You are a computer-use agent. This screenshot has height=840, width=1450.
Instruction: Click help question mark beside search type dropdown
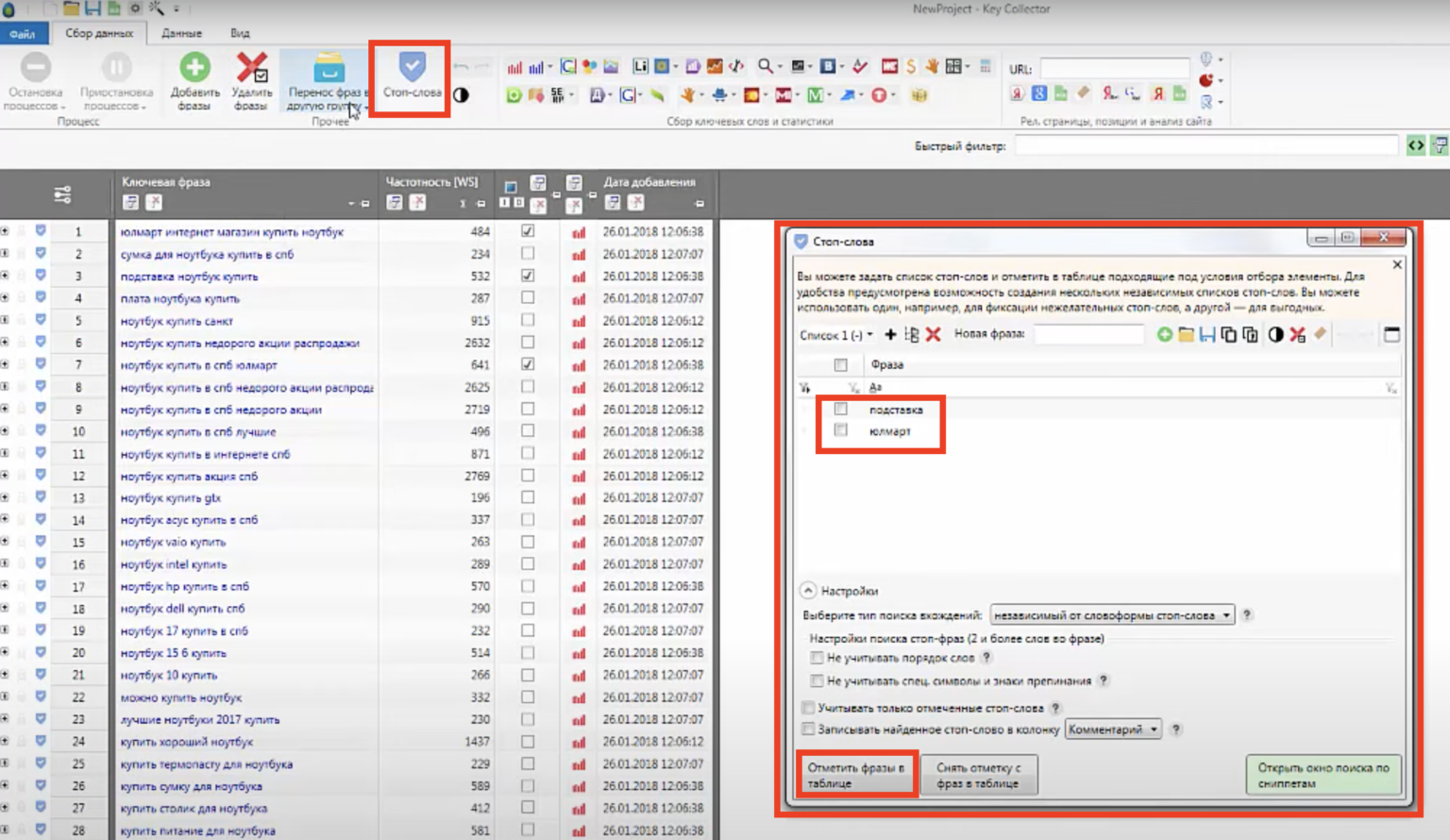(x=1247, y=615)
